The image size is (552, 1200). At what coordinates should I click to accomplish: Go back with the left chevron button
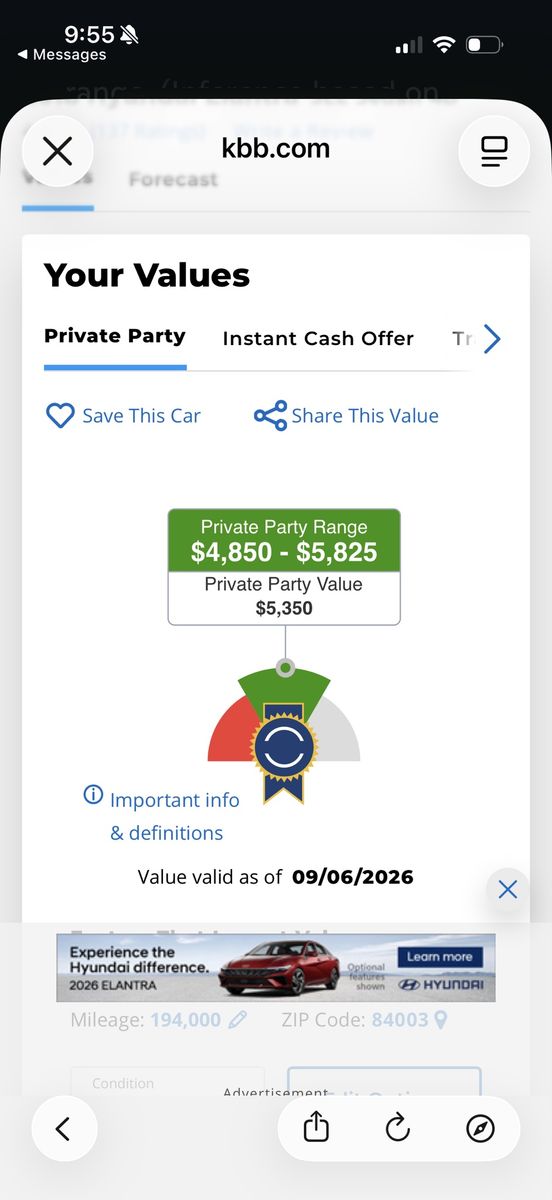[63, 1129]
